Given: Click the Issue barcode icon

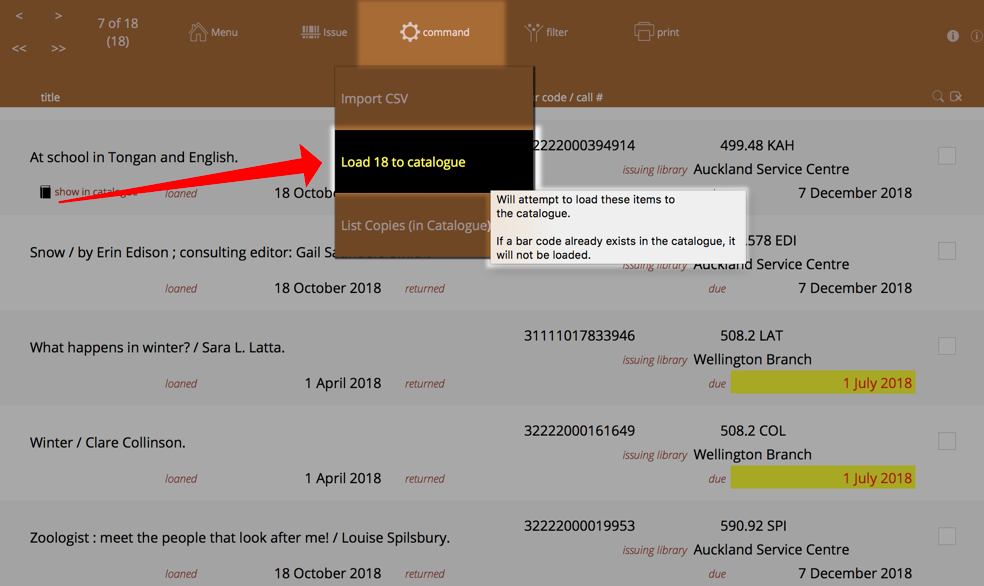Looking at the screenshot, I should coord(311,32).
